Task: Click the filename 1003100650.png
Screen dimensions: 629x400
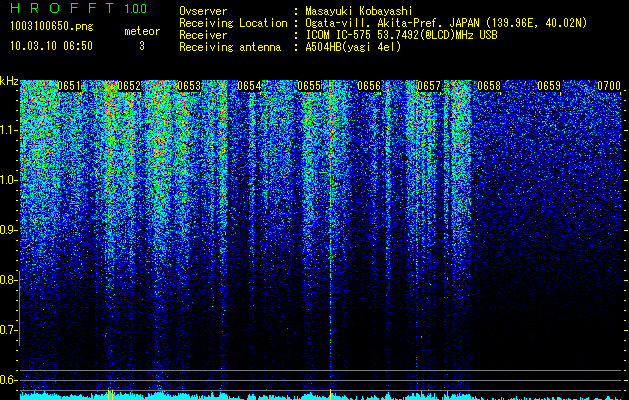Action: tap(52, 27)
